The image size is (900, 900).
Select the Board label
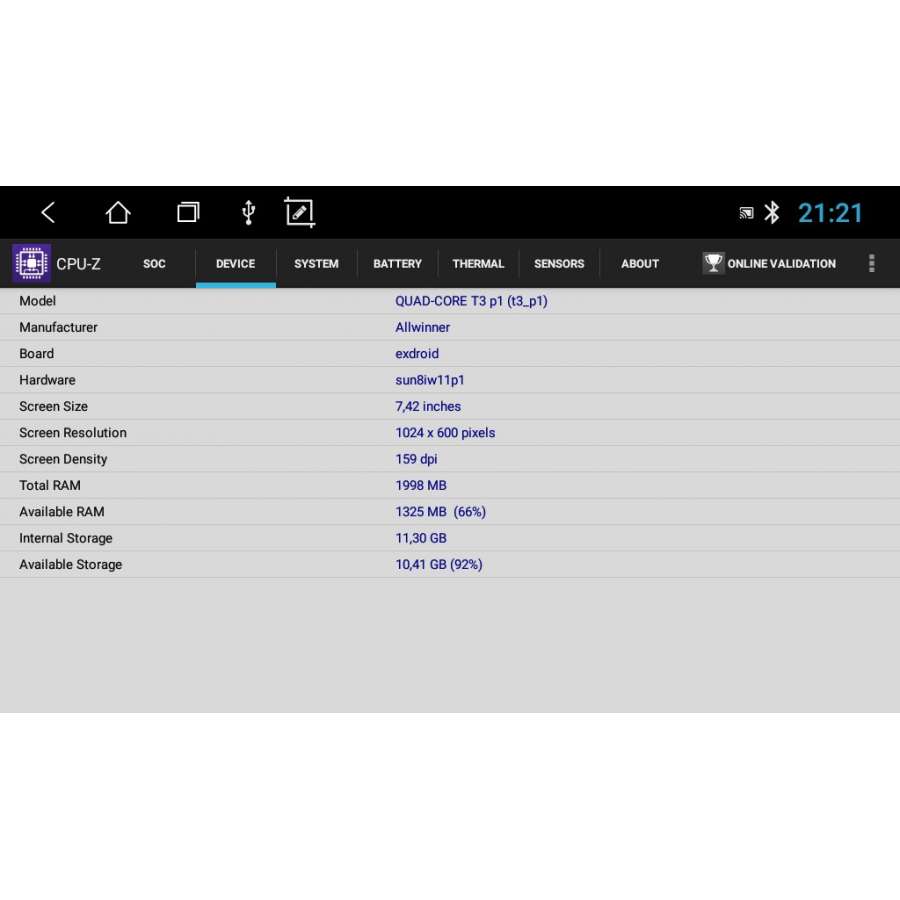pyautogui.click(x=37, y=354)
